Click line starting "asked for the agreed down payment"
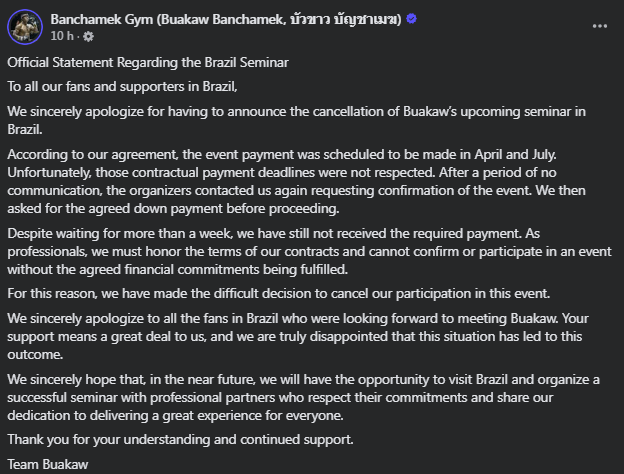Viewport: 624px width, 474px height. click(174, 208)
